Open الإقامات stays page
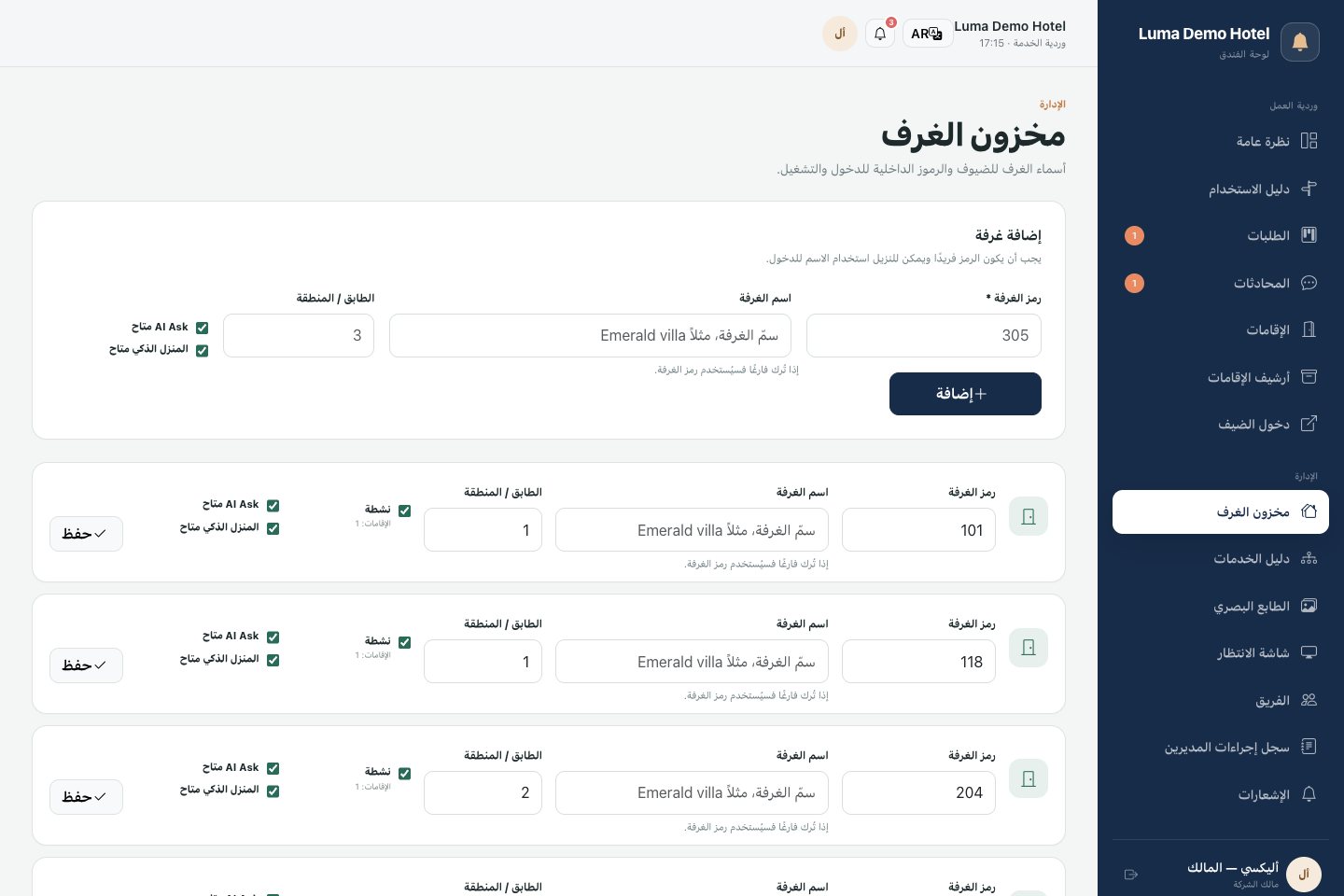This screenshot has height=896, width=1344. tap(1221, 329)
